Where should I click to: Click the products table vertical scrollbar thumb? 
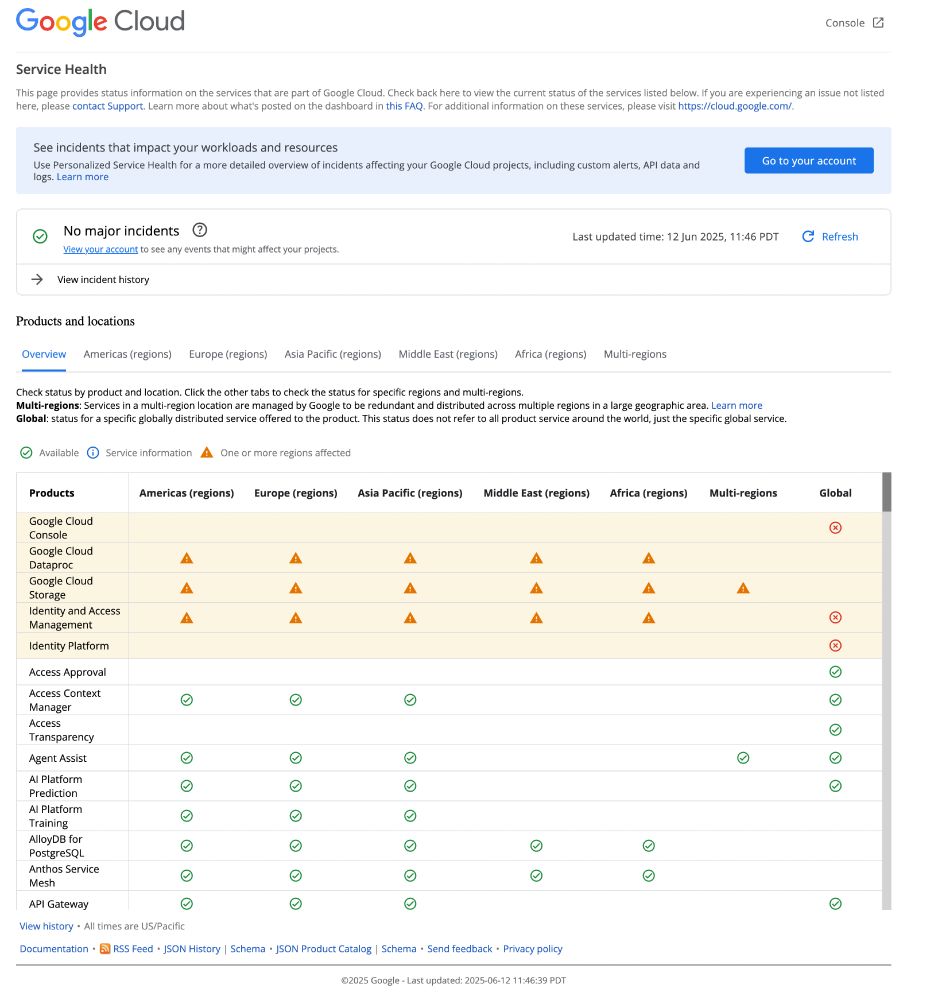886,492
